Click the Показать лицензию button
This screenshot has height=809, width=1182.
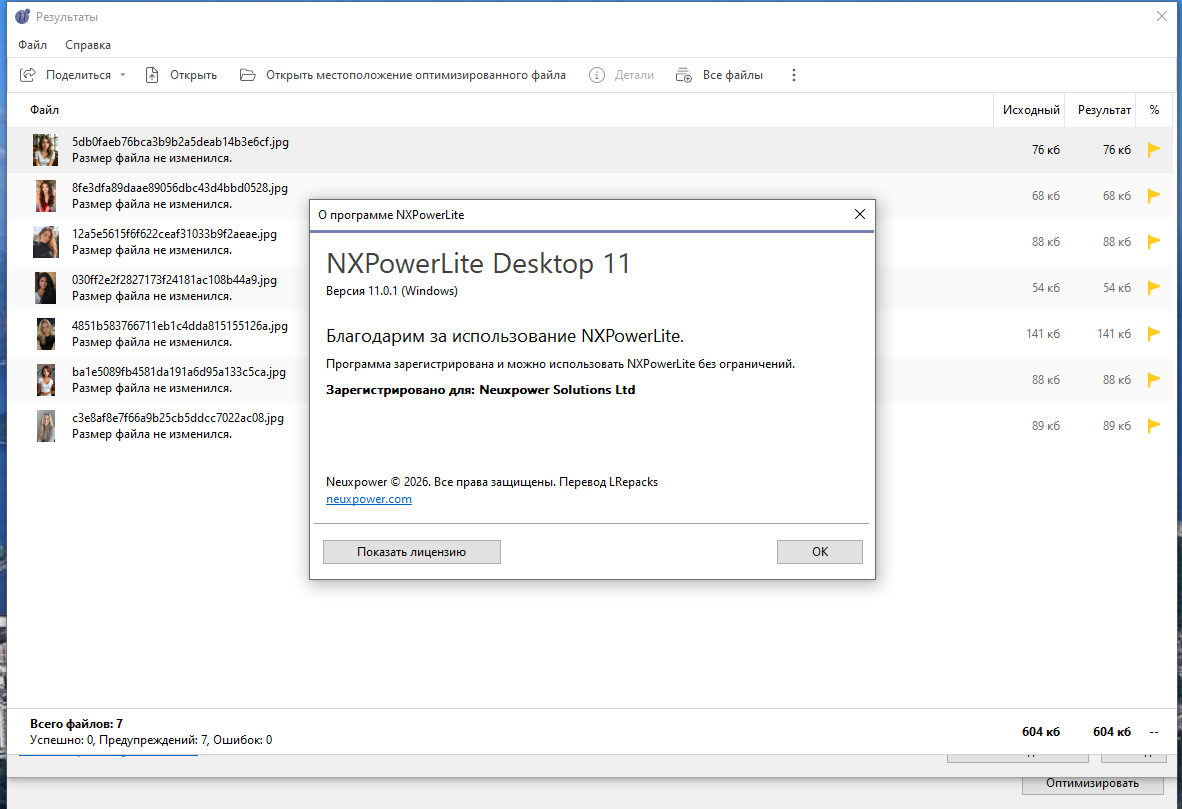412,552
